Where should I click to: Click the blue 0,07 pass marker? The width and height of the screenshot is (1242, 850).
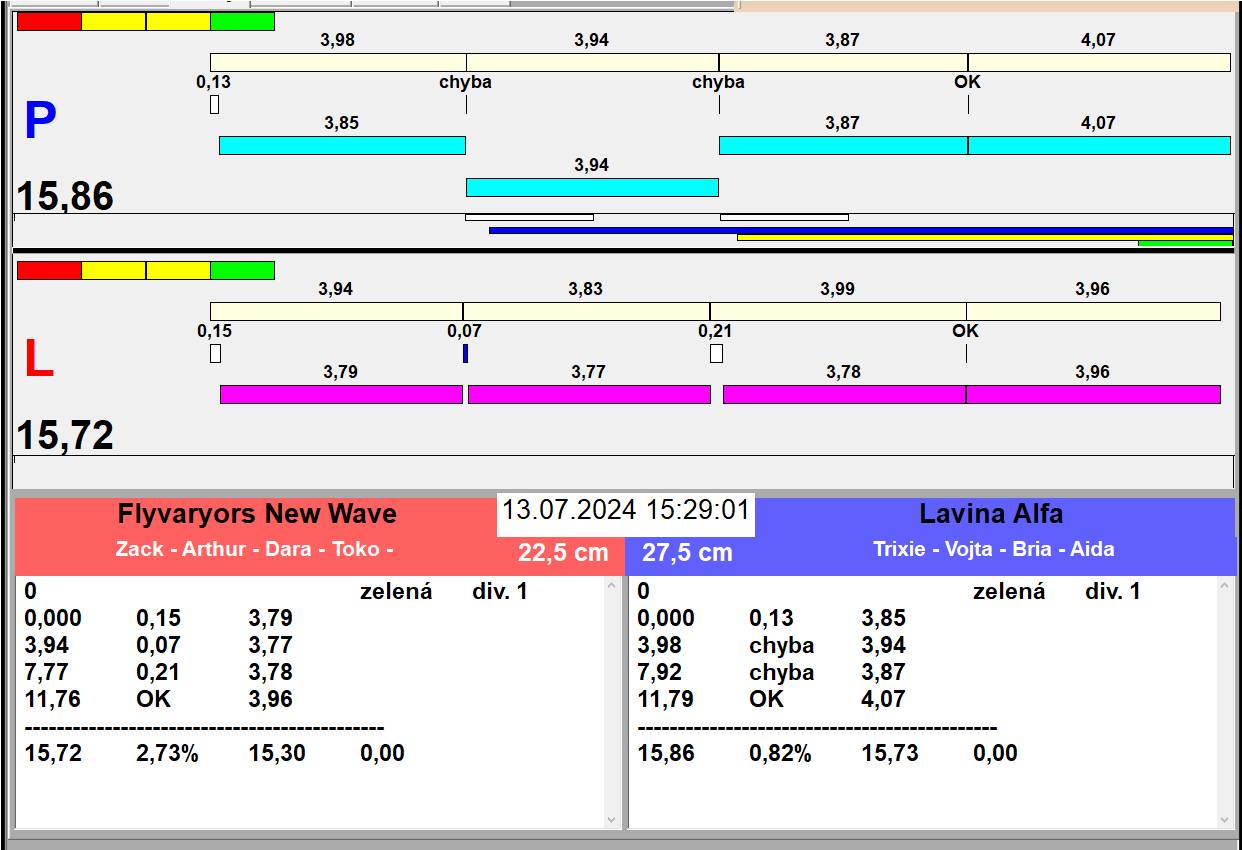pos(465,353)
